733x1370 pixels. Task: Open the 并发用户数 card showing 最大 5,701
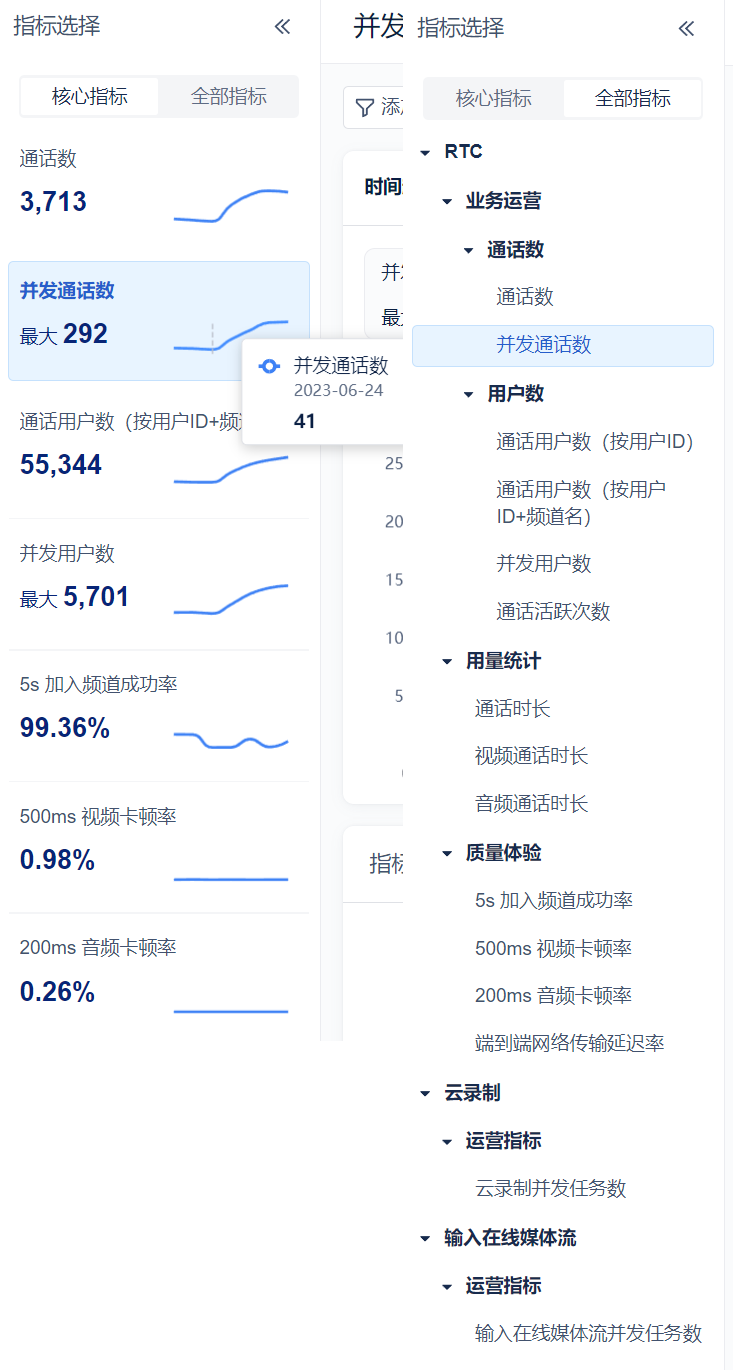(x=159, y=584)
